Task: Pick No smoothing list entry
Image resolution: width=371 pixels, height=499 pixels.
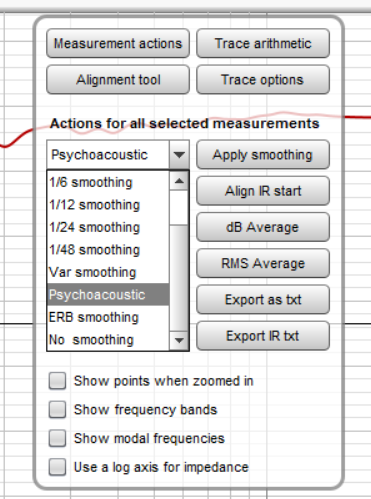Action: (108, 340)
